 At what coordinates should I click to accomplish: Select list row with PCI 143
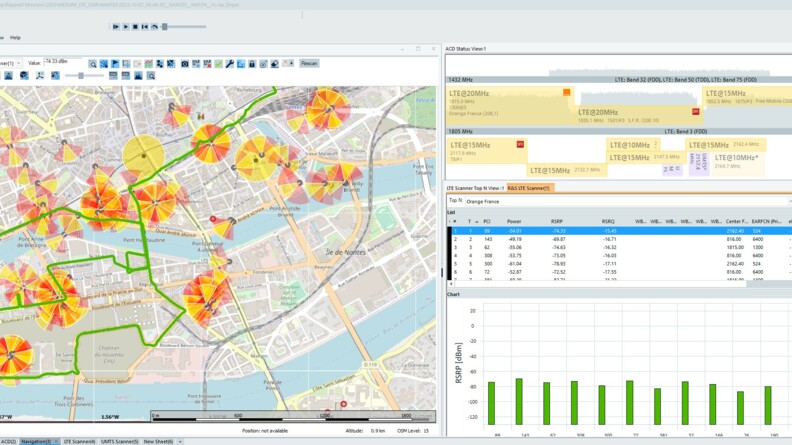click(621, 239)
